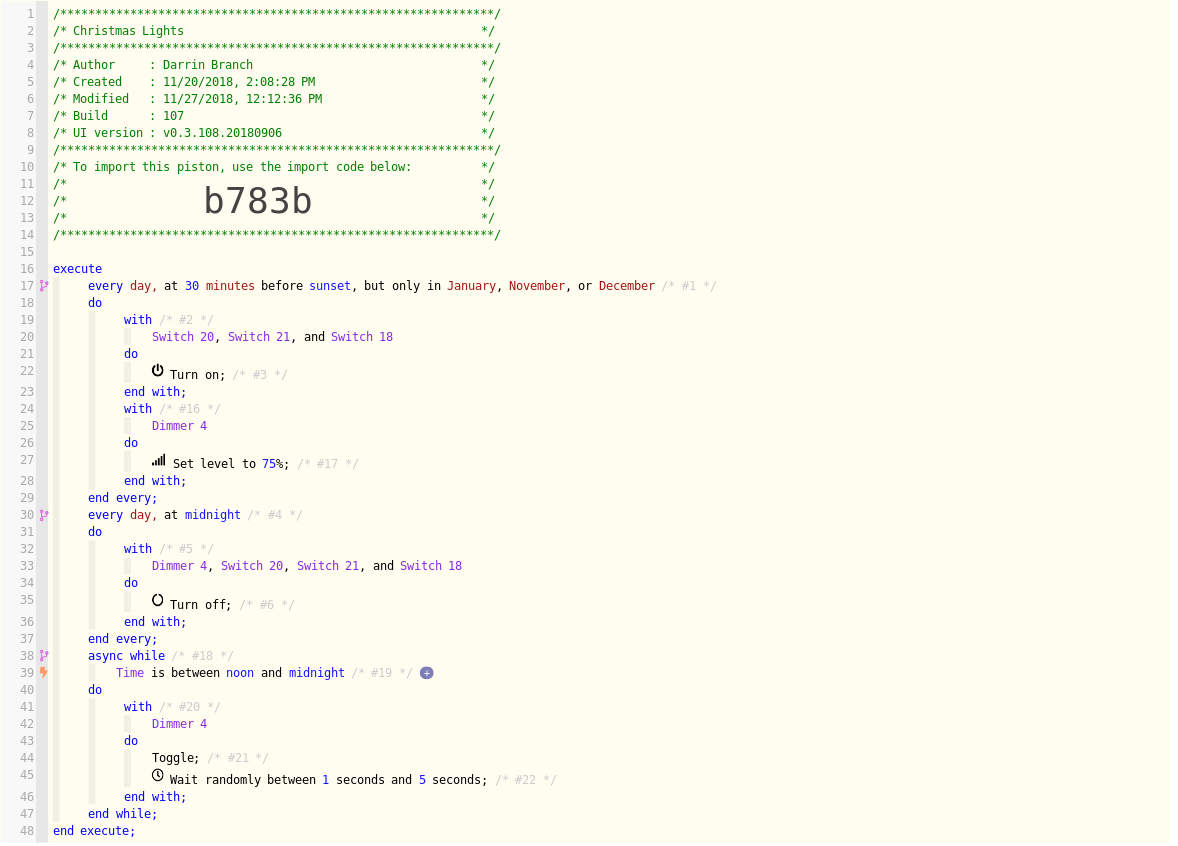Image resolution: width=1178 pixels, height=846 pixels.
Task: Click the author name 'Darrin Branch'
Action: pyautogui.click(x=210, y=67)
